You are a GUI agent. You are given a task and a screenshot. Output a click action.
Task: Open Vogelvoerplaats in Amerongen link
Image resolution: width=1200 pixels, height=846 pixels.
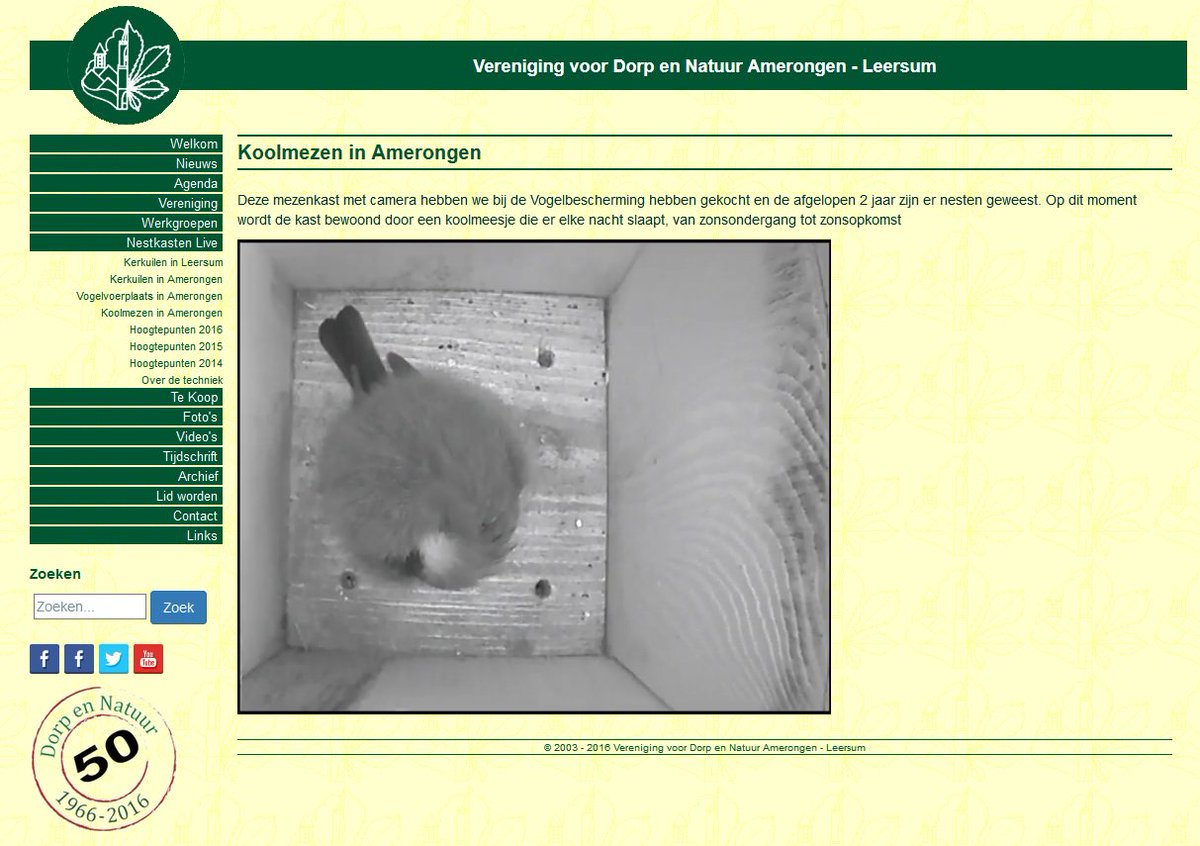click(149, 297)
